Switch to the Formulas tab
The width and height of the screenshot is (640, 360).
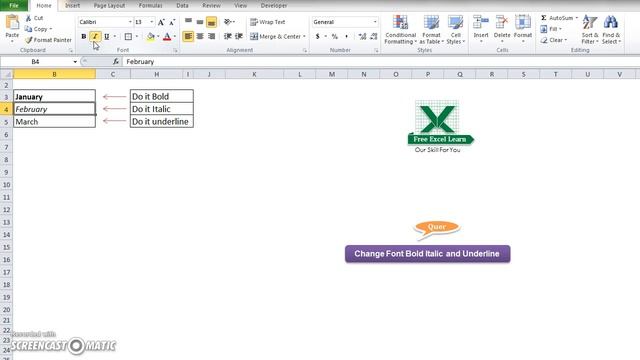[151, 6]
